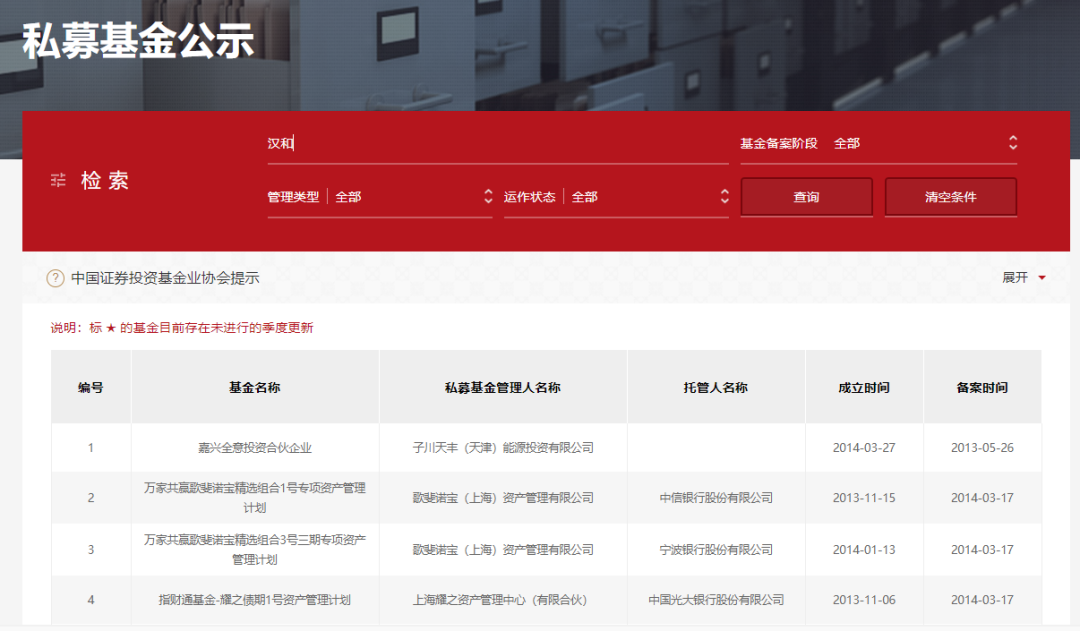Click the red triangle icon next to 展开

(x=1043, y=277)
